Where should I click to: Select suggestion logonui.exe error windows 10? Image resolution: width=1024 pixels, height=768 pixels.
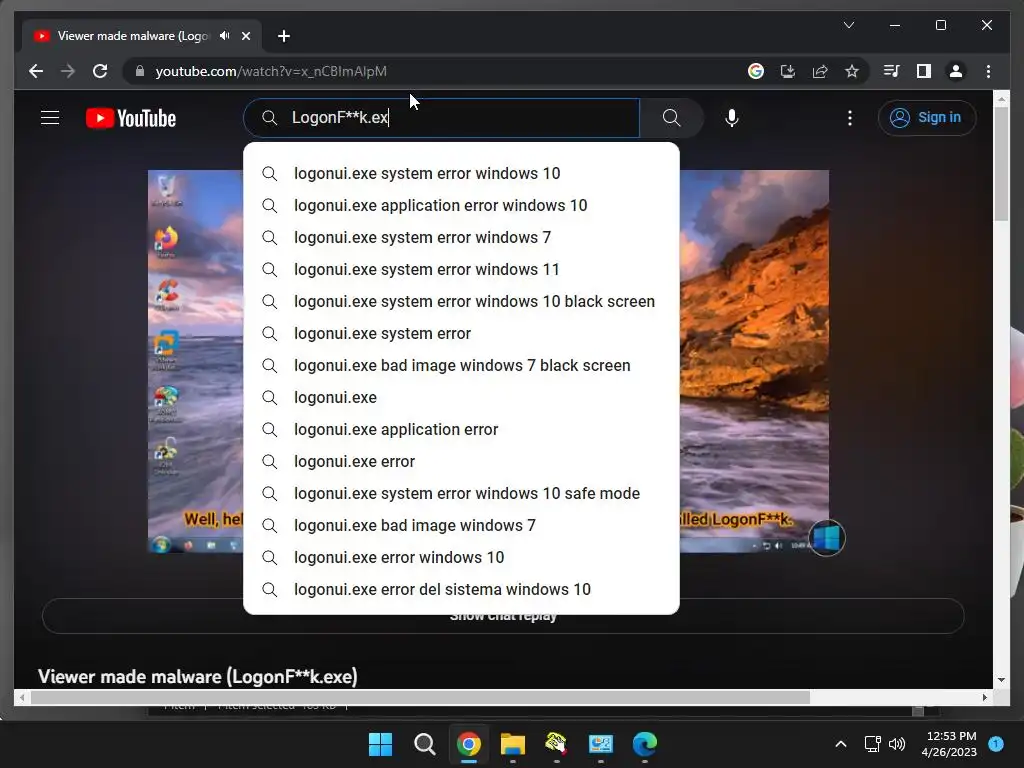click(461, 557)
